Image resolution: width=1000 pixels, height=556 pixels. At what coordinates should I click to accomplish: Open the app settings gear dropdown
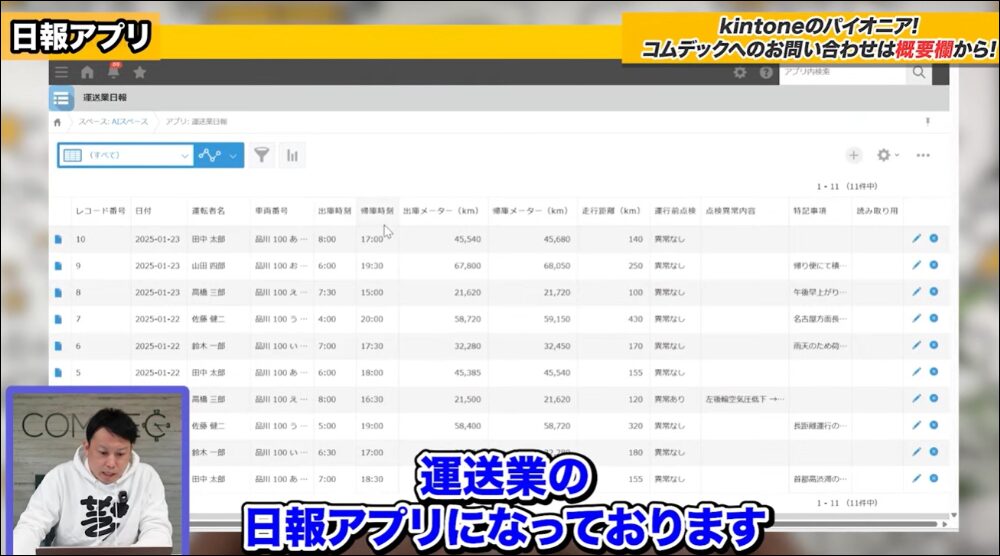887,155
